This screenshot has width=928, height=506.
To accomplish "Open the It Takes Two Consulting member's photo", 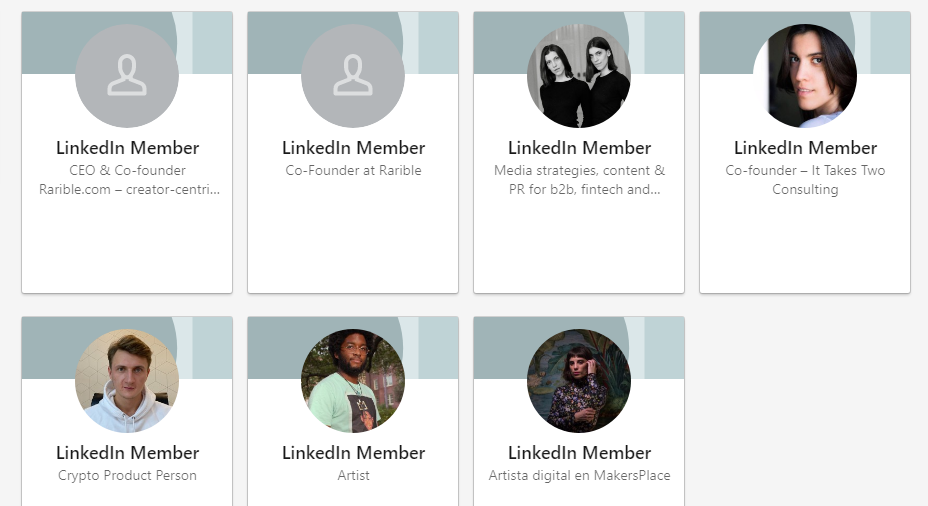I will [x=805, y=76].
